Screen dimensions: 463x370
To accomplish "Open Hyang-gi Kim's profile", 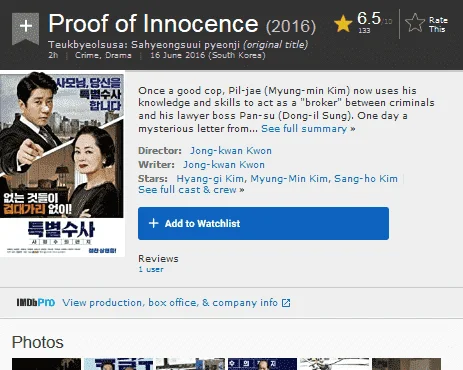I will pyautogui.click(x=210, y=179).
